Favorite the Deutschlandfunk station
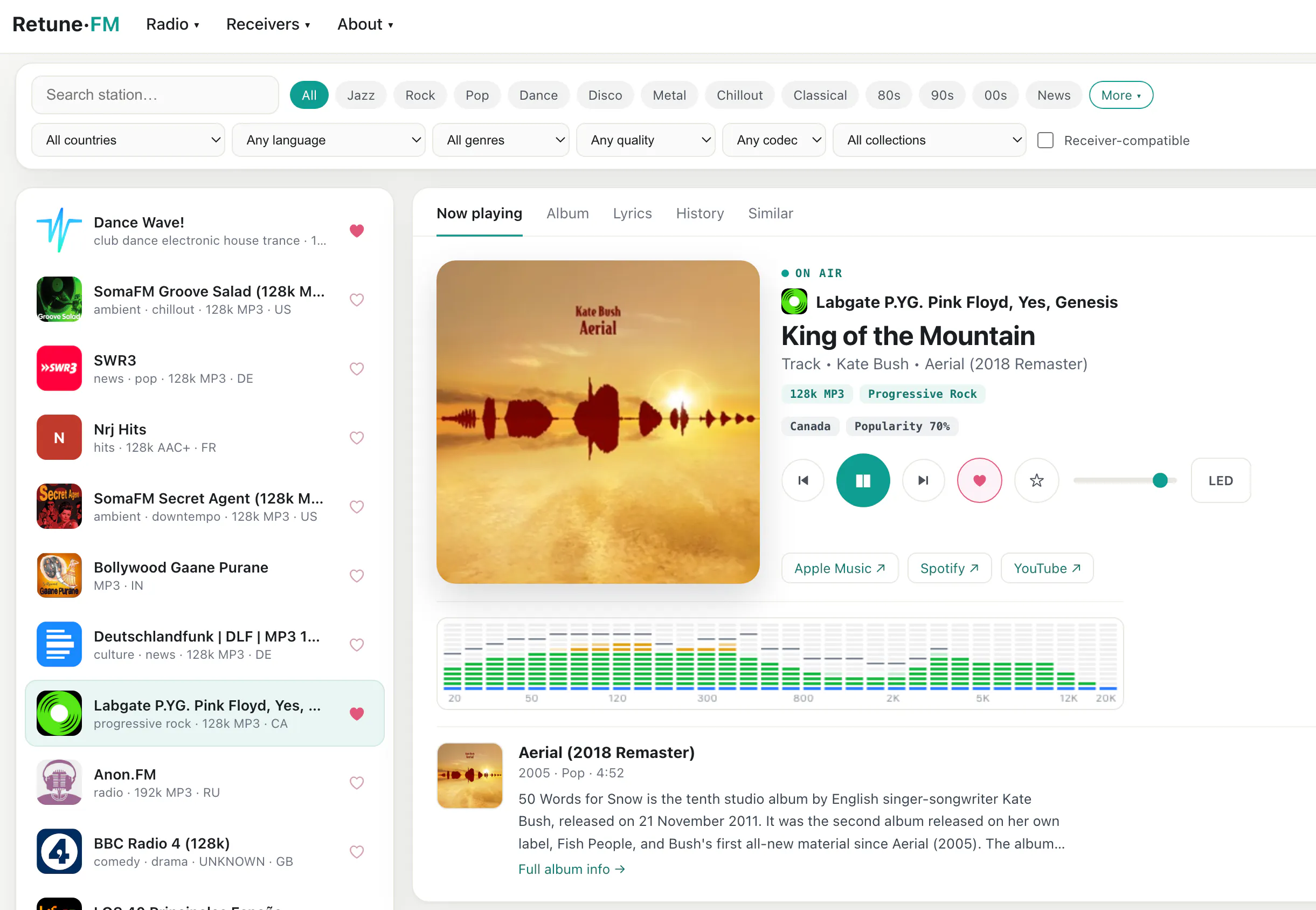This screenshot has width=1316, height=910. pyautogui.click(x=357, y=644)
